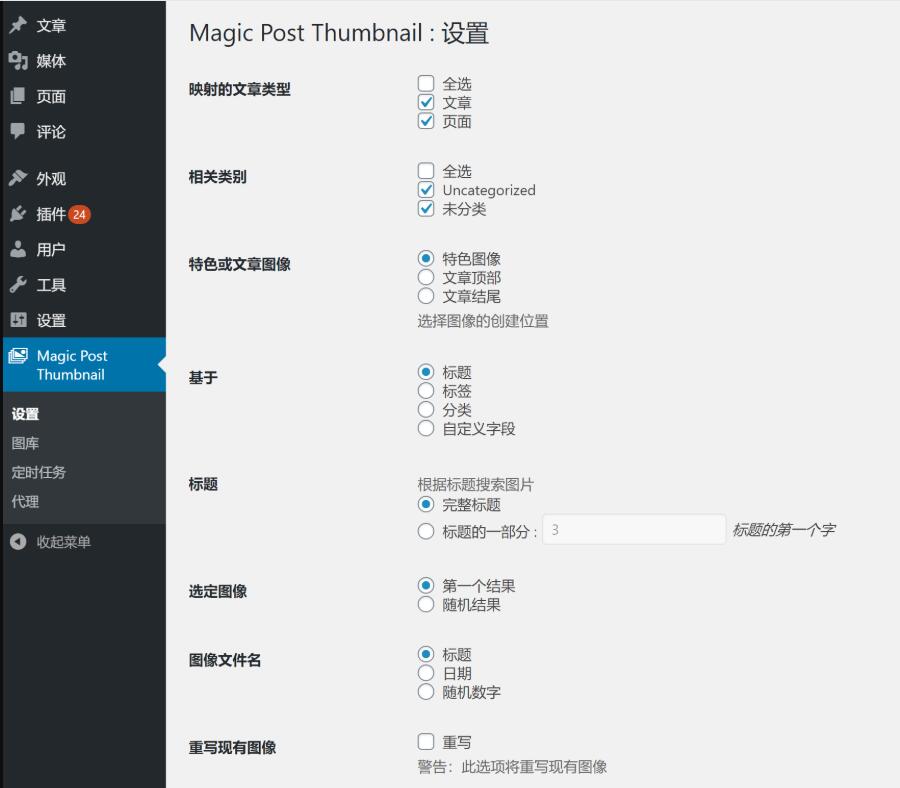The height and width of the screenshot is (788, 900).
Task: Select the 特色图像 radio option
Action: click(x=426, y=258)
